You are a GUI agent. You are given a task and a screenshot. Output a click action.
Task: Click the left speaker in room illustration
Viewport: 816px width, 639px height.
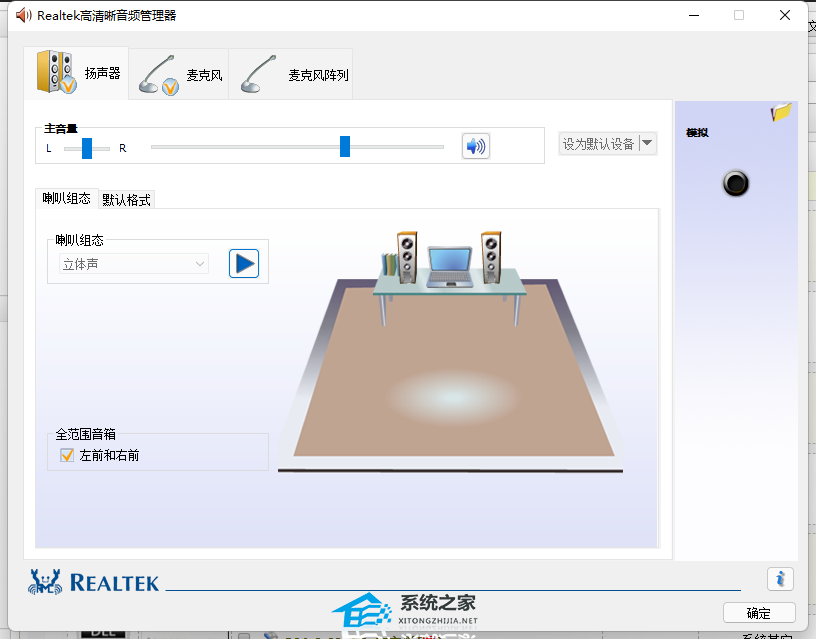(x=406, y=258)
